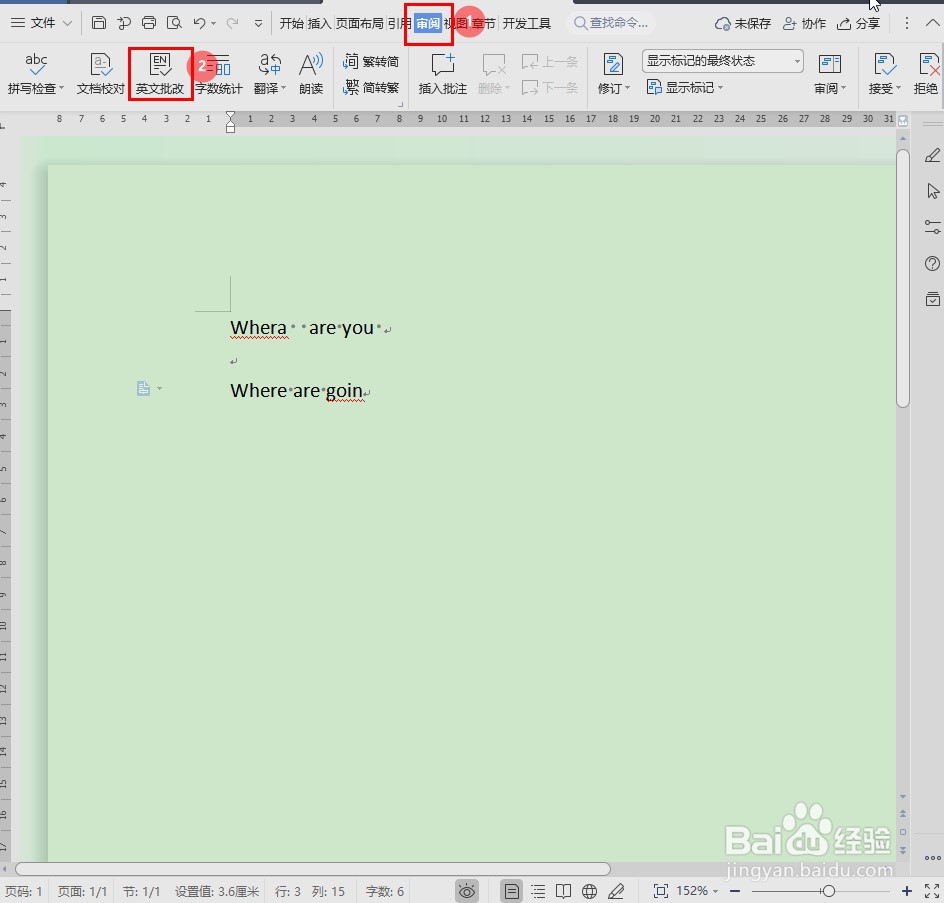Click fit-to-page zoom icon
Viewport: 944px width, 903px height.
pos(660,891)
